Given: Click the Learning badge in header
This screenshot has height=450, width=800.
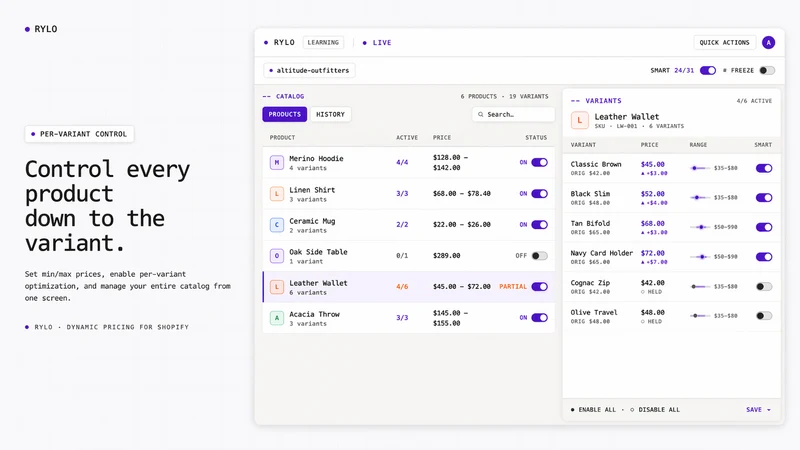Looking at the screenshot, I should click(x=323, y=43).
